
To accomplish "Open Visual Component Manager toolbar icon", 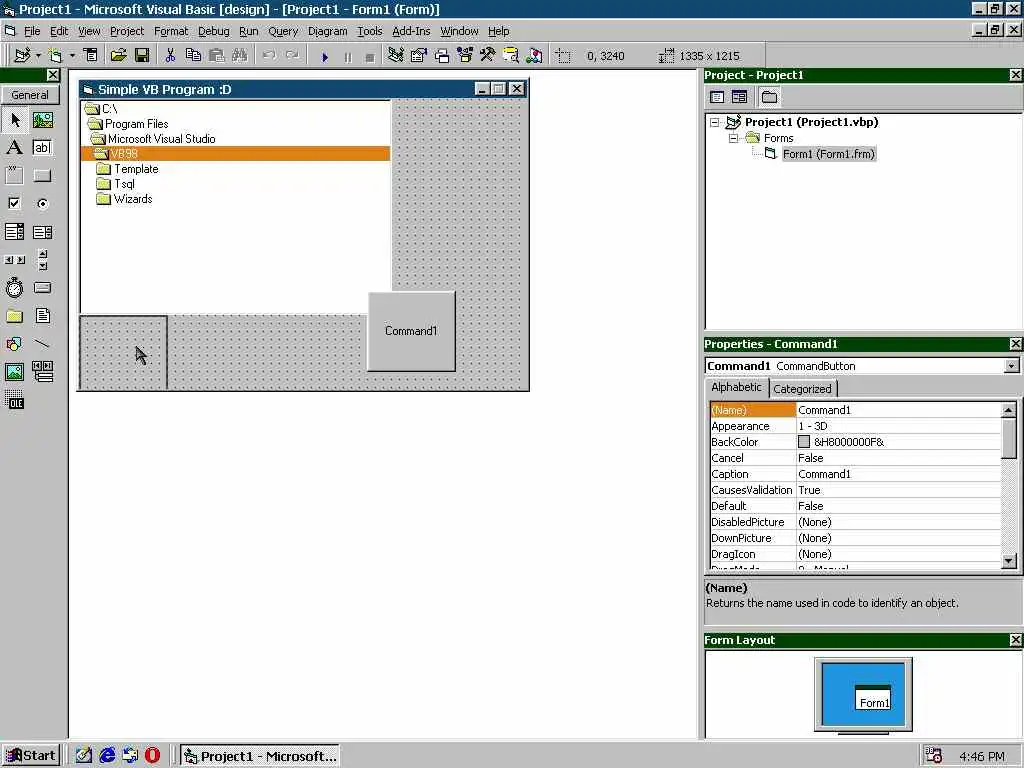I will click(534, 56).
